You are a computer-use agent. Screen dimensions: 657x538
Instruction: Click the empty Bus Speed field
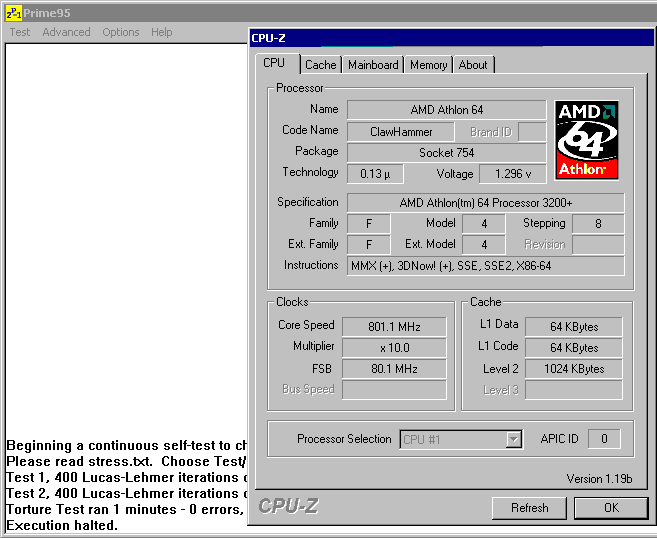394,390
